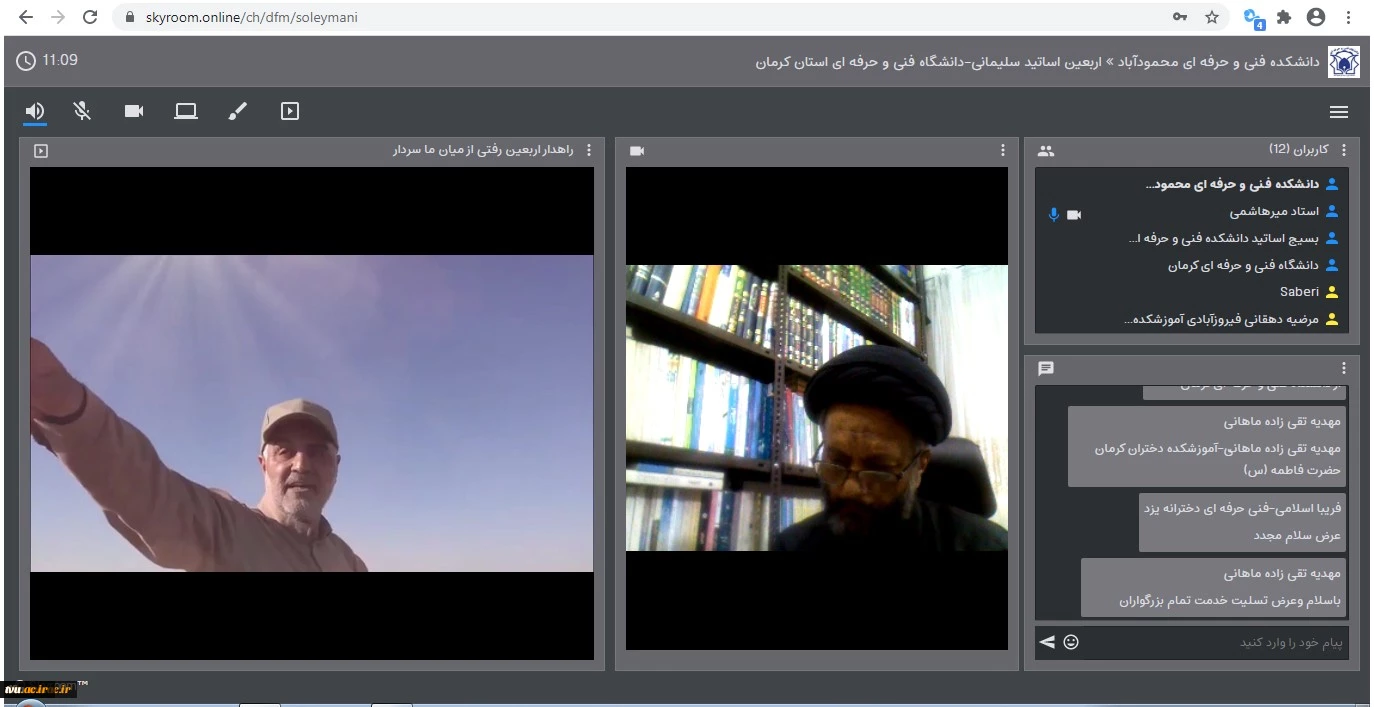The width and height of the screenshot is (1374, 707).
Task: Turn on the webcam from the toolbar
Action: (134, 111)
